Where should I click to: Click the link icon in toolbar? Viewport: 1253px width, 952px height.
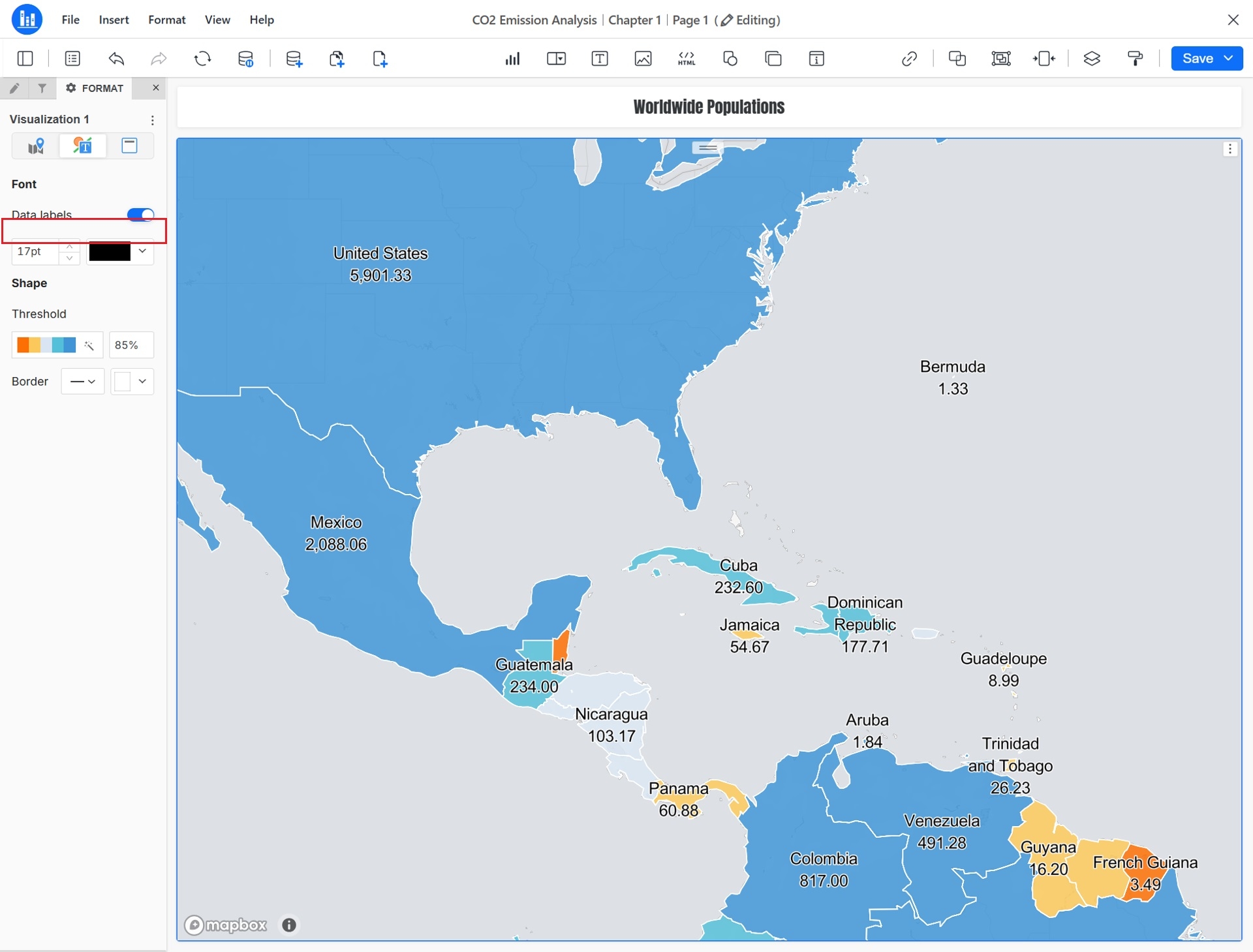coord(909,59)
